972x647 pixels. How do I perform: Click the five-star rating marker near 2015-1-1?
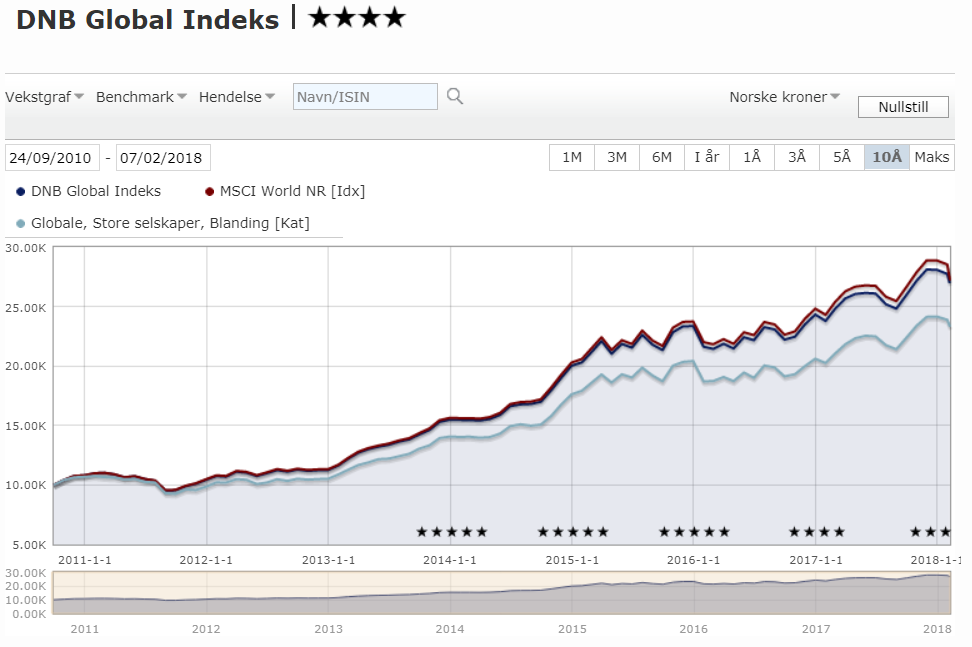[573, 532]
